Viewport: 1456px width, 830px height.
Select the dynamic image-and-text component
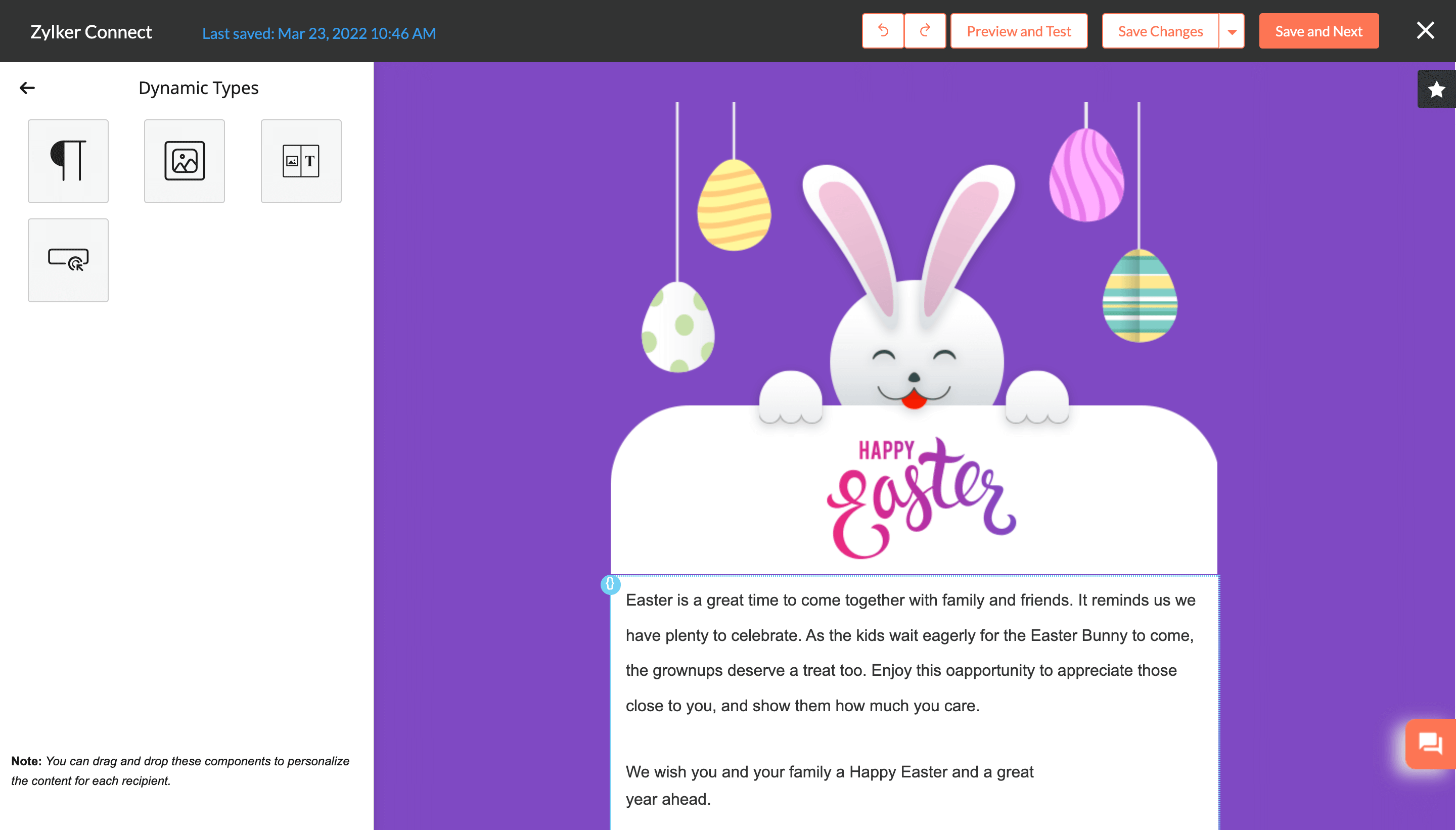click(301, 161)
